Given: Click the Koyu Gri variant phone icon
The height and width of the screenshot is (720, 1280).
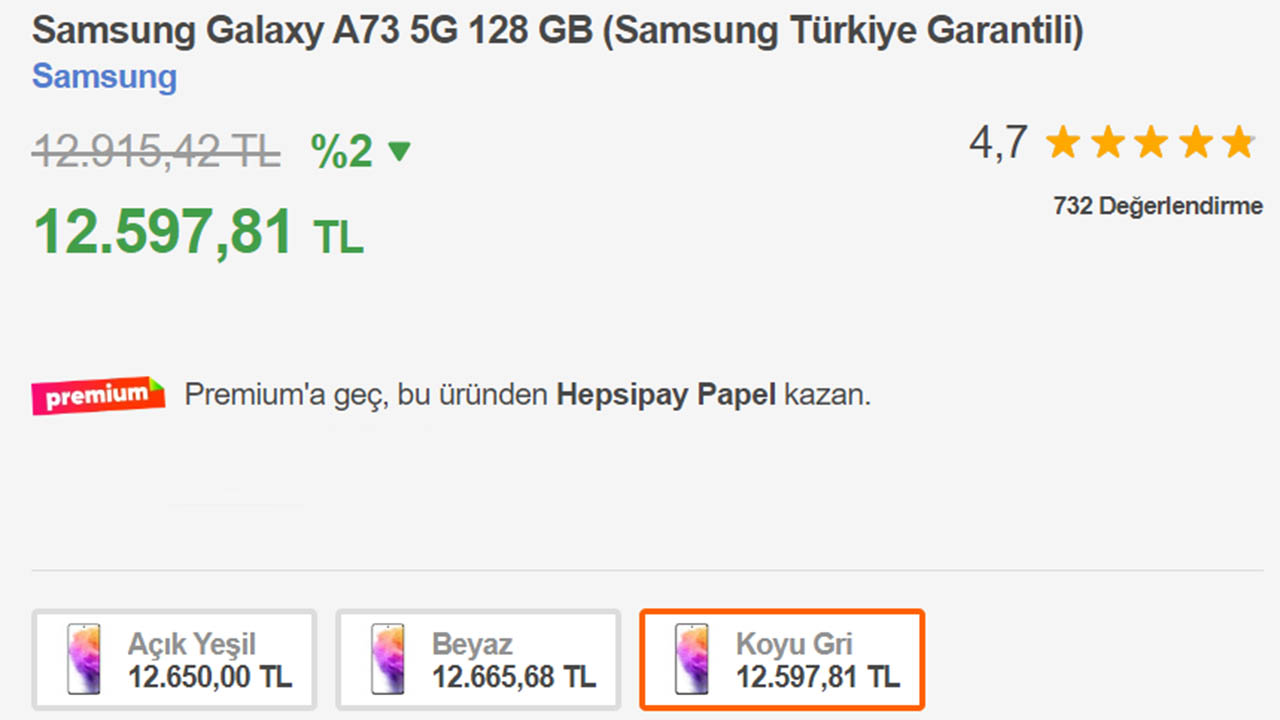Looking at the screenshot, I should (692, 658).
